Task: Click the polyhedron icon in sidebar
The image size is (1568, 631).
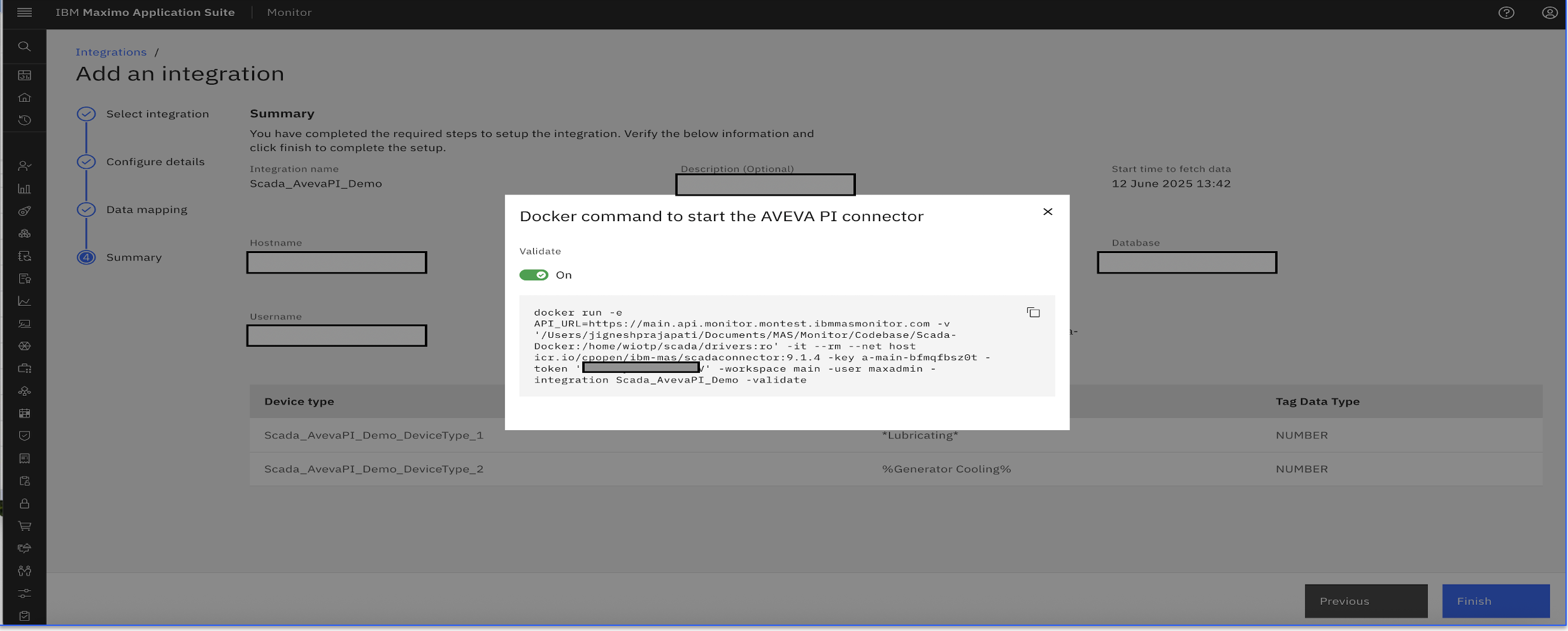Action: click(x=24, y=346)
